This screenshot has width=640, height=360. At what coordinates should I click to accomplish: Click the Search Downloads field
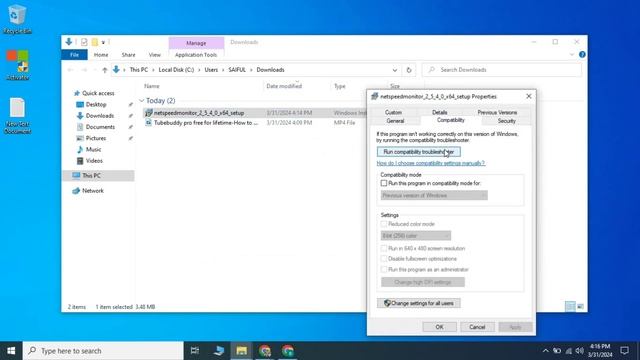pyautogui.click(x=502, y=70)
